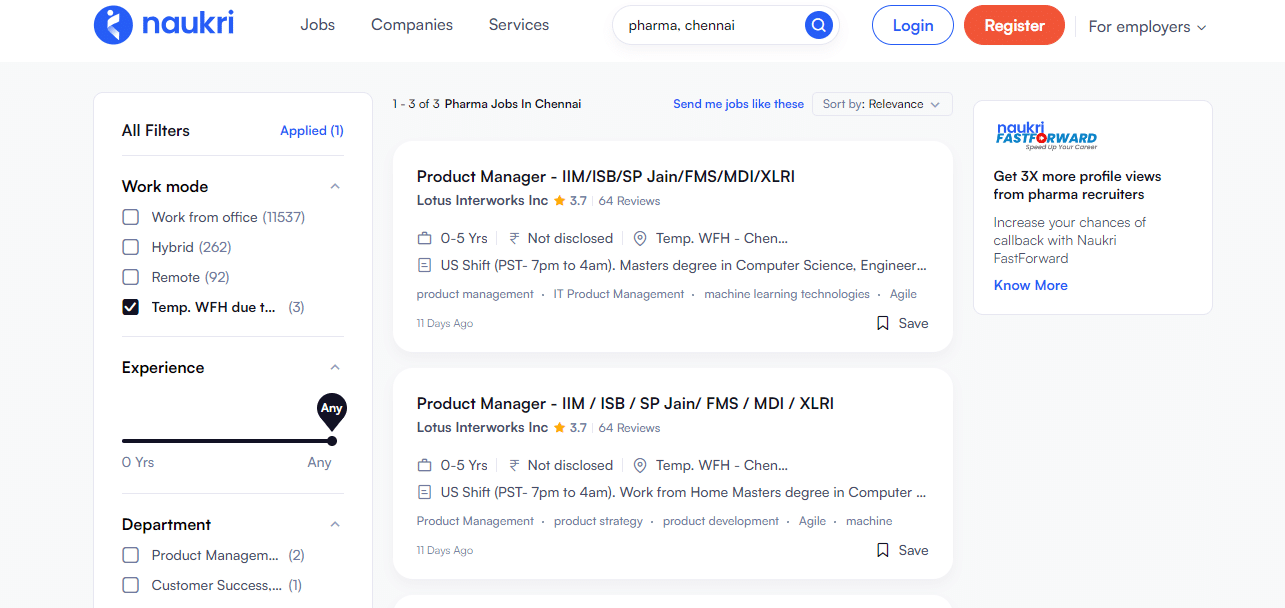Viewport: 1285px width, 608px height.
Task: Click the Experience slider handle
Action: tap(332, 441)
